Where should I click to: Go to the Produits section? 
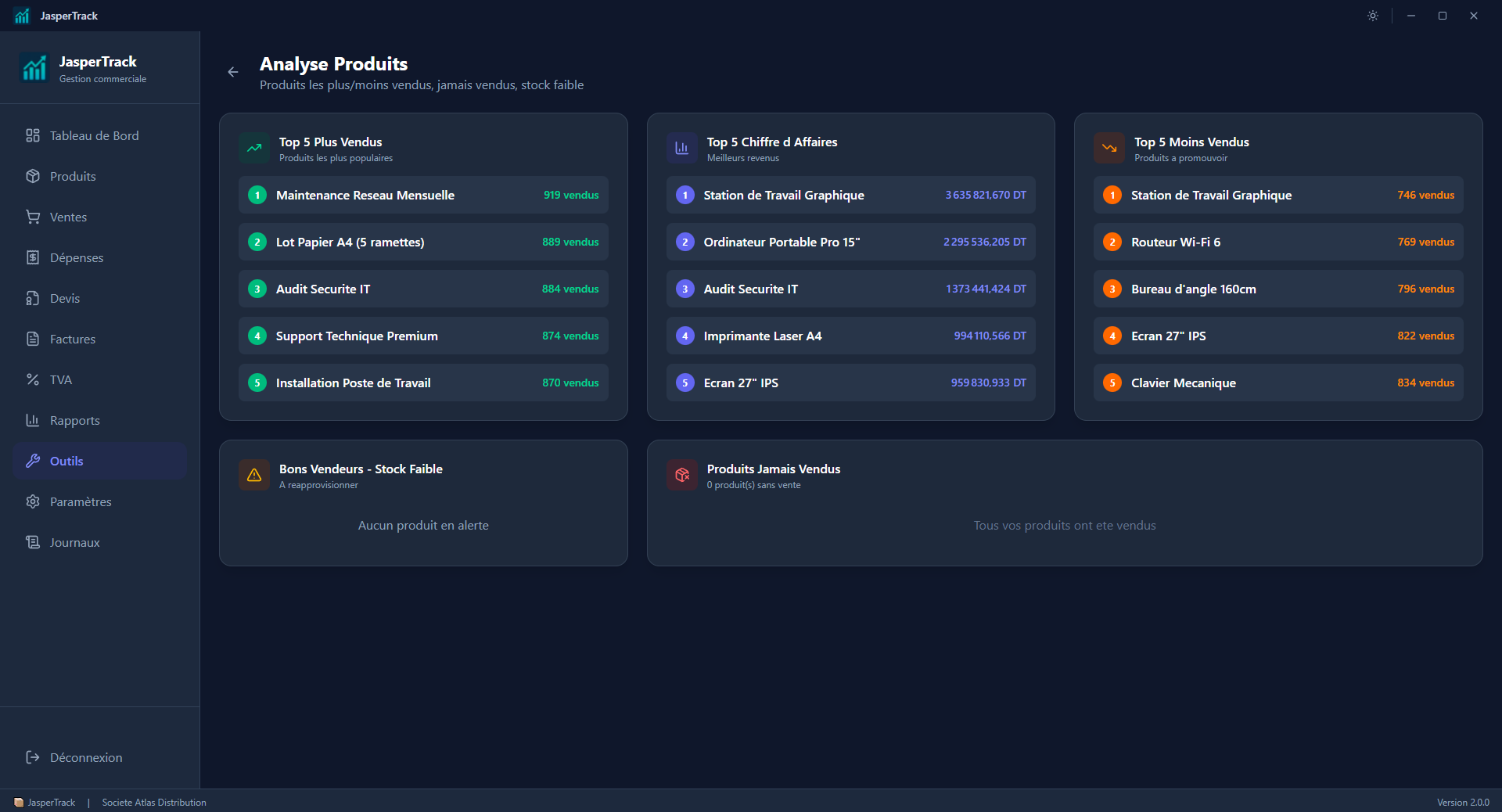click(x=99, y=176)
